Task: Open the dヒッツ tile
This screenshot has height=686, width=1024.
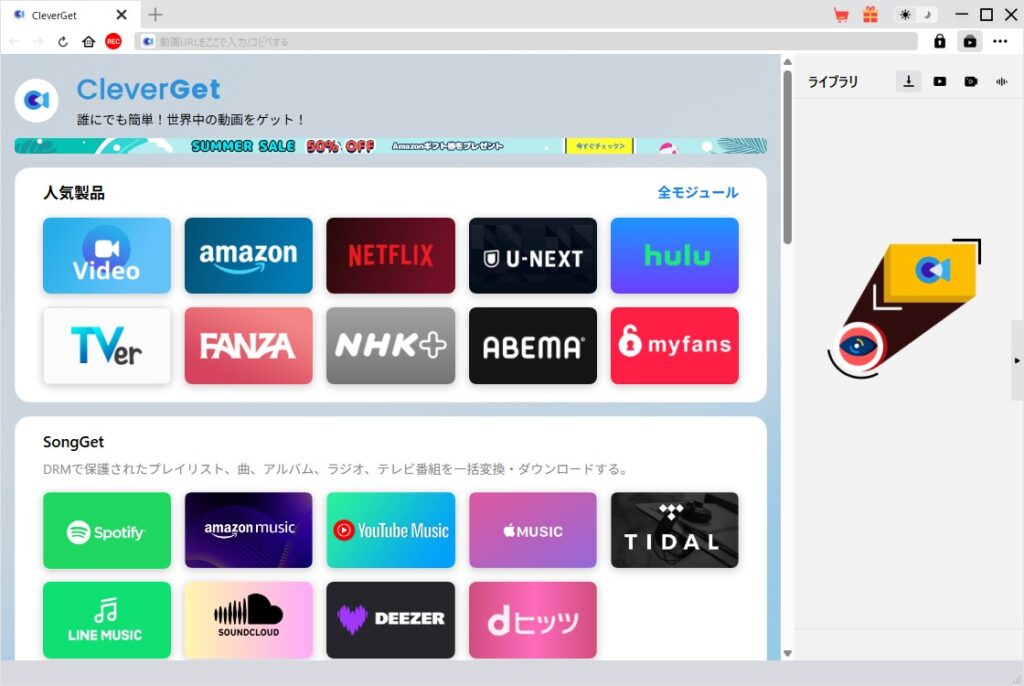Action: click(532, 620)
